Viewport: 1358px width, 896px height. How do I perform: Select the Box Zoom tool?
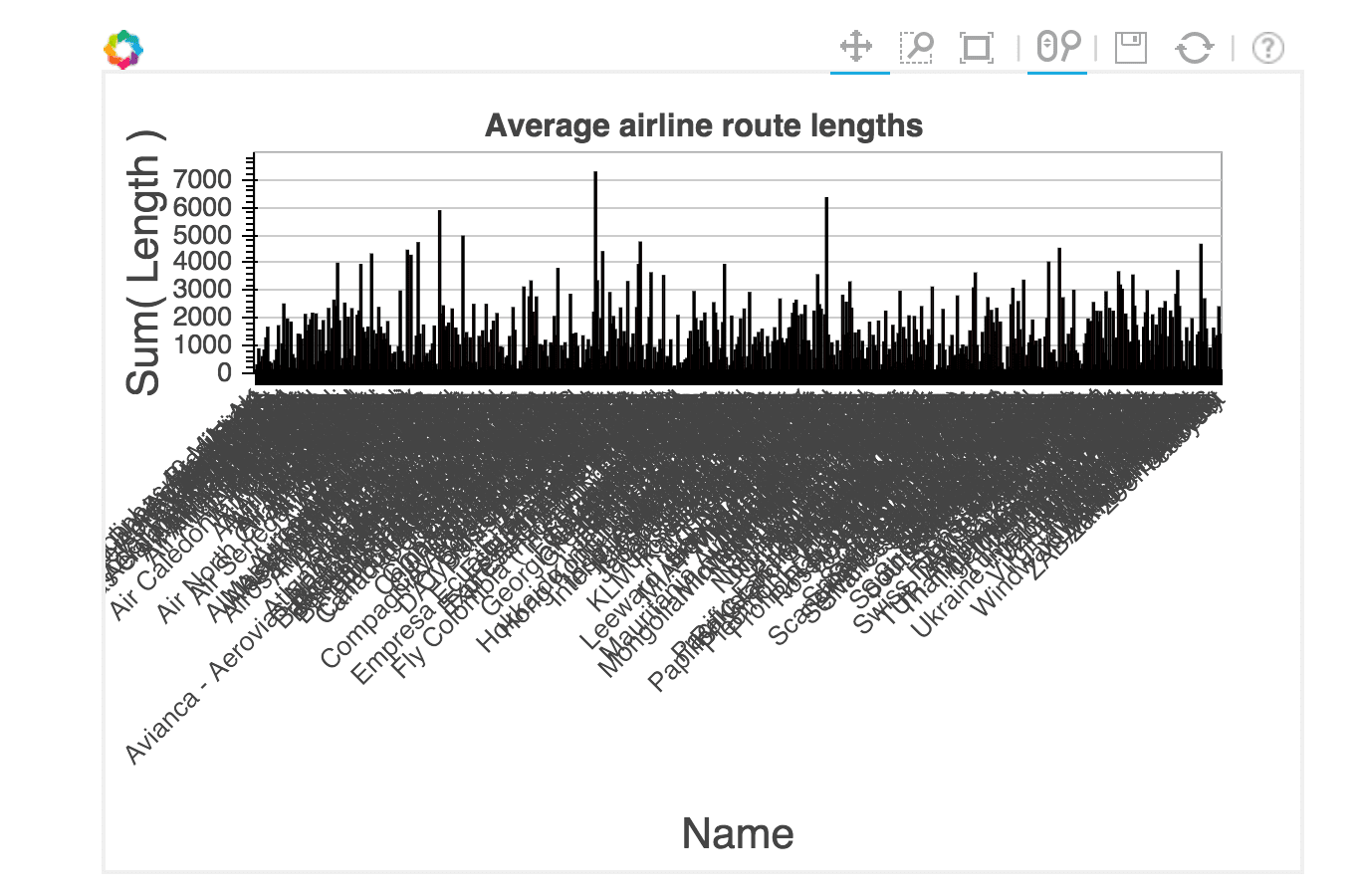click(x=916, y=47)
